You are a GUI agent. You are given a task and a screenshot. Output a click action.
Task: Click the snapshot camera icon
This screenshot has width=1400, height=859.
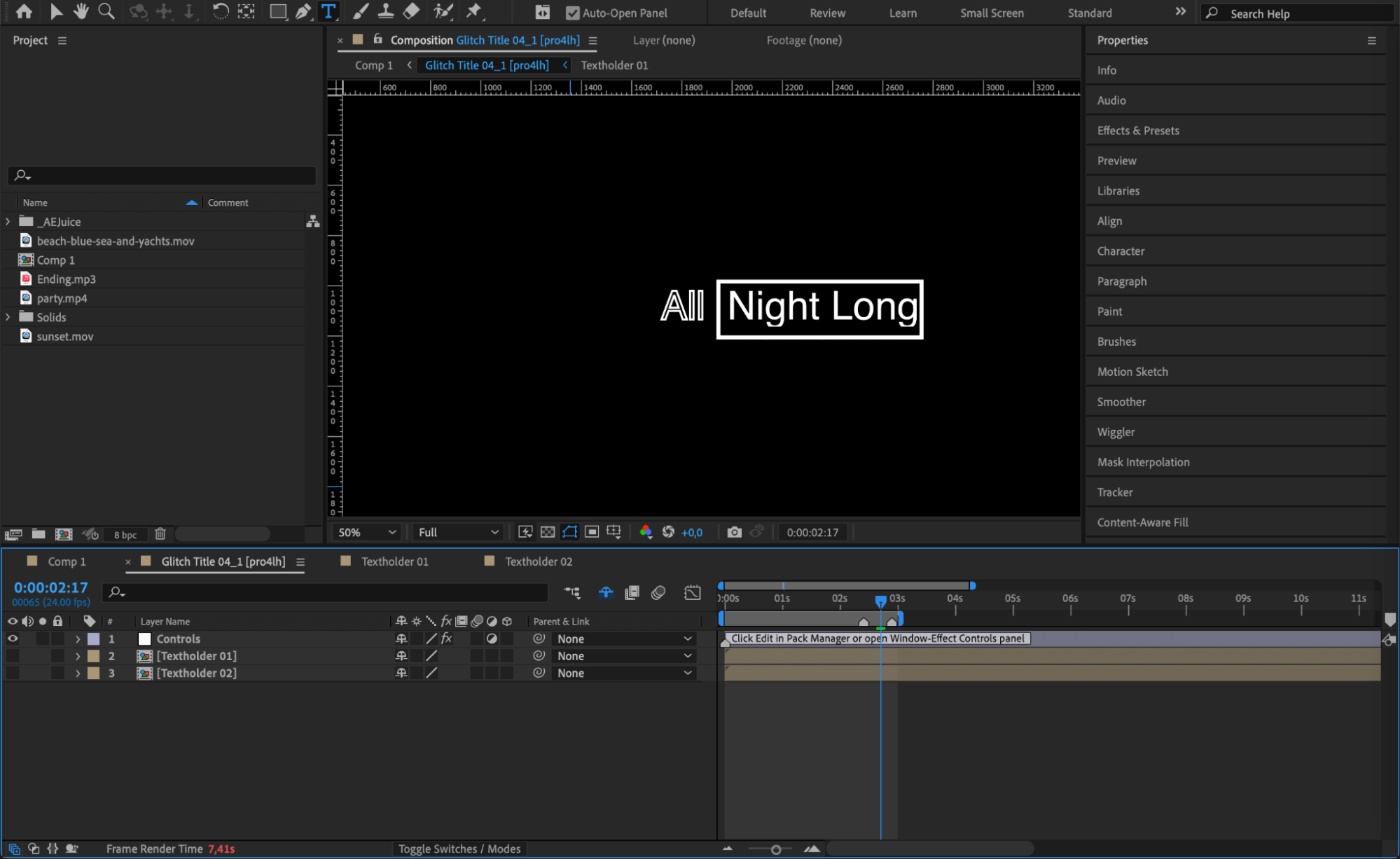click(x=733, y=532)
